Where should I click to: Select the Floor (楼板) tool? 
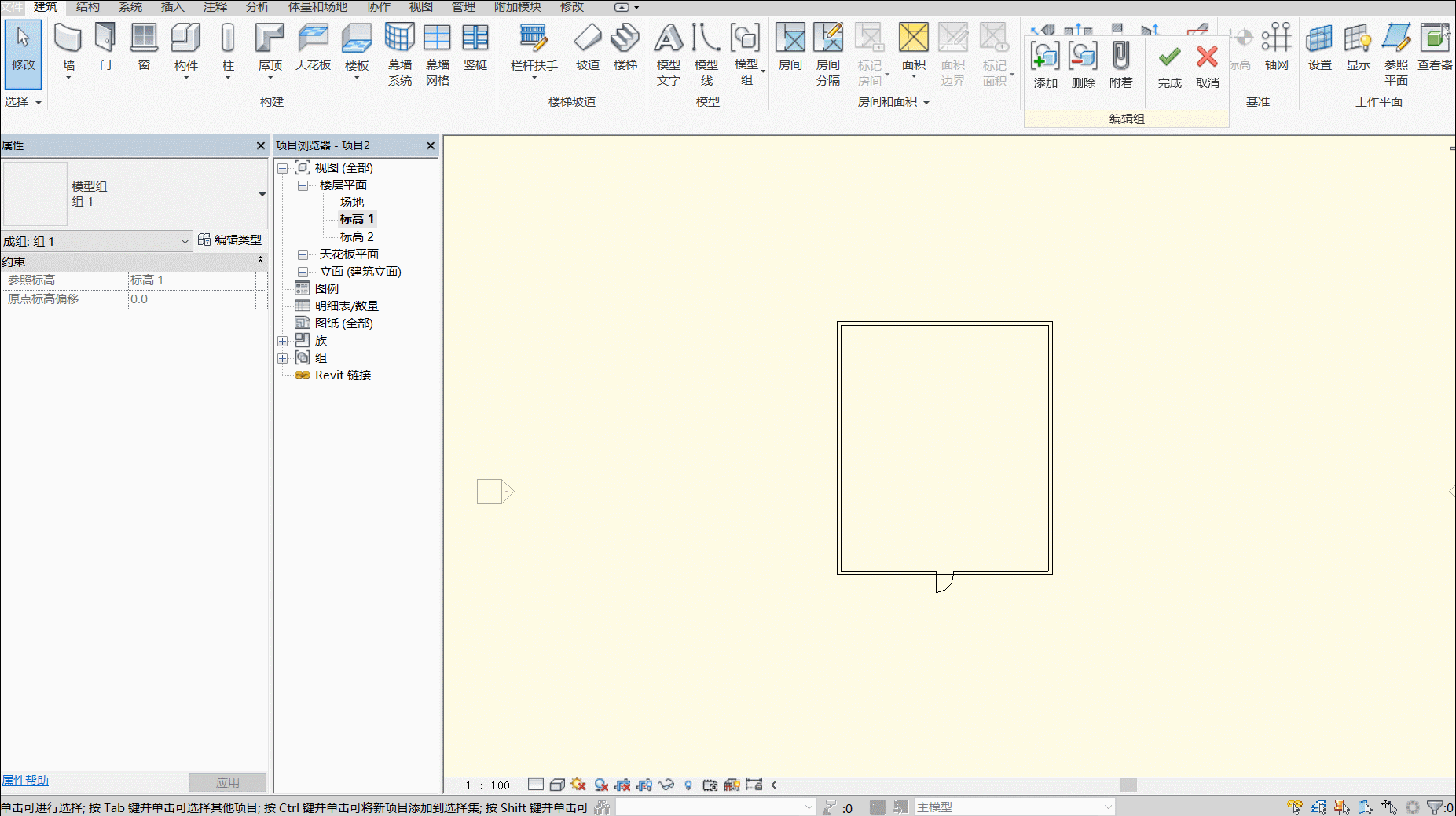357,49
